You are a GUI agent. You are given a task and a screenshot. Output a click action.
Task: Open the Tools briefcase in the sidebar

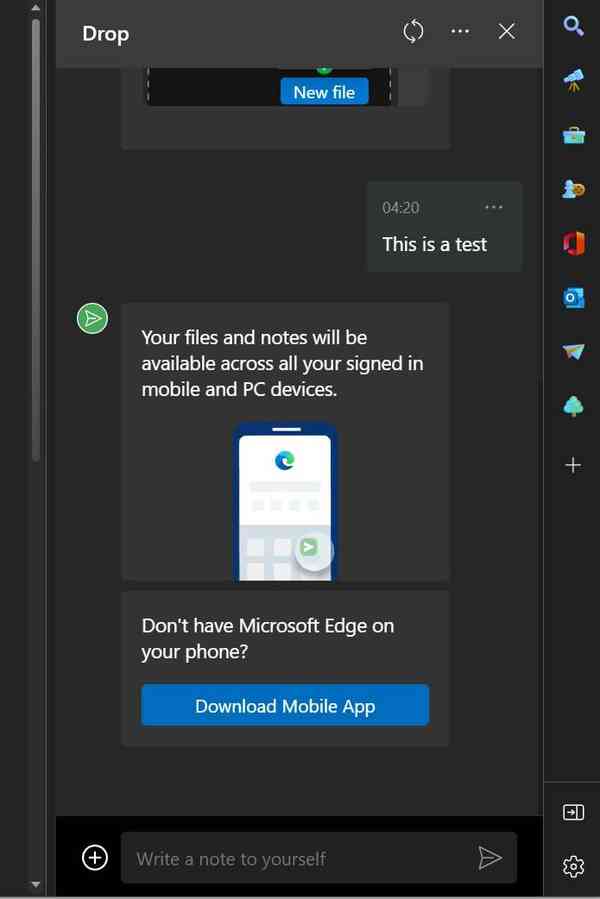point(573,135)
